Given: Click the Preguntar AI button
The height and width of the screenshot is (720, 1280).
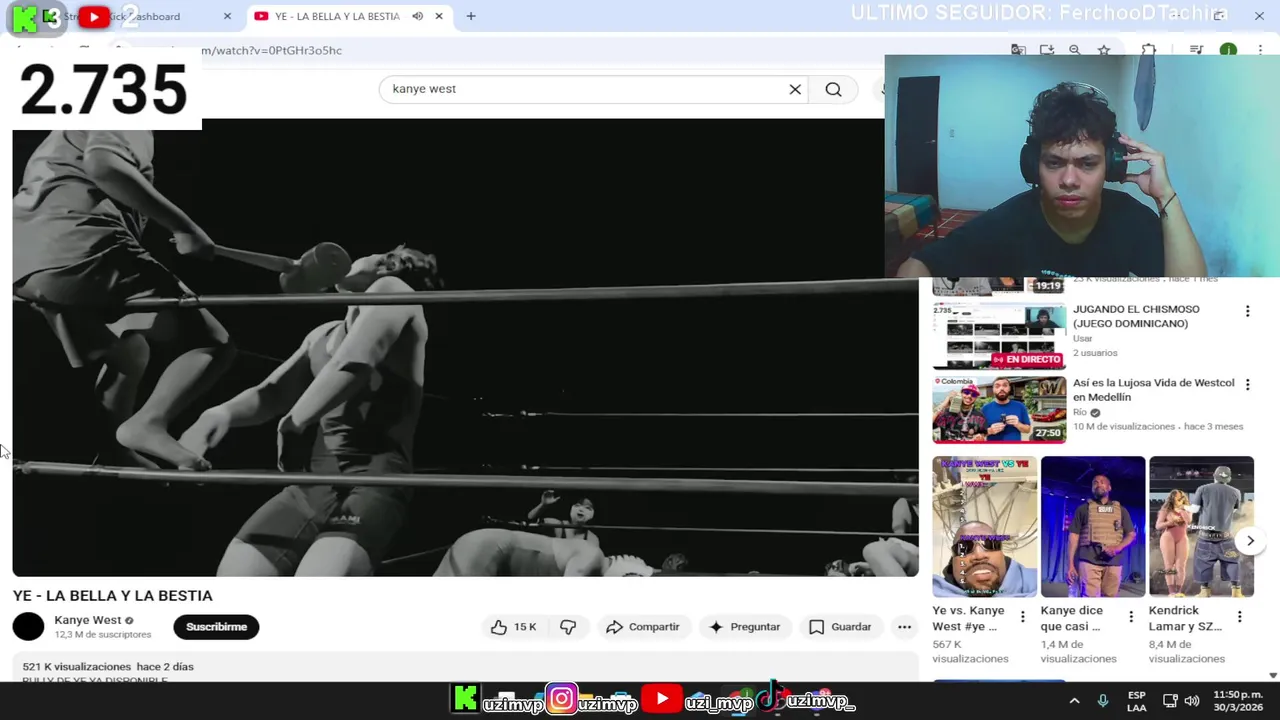Looking at the screenshot, I should (x=744, y=627).
